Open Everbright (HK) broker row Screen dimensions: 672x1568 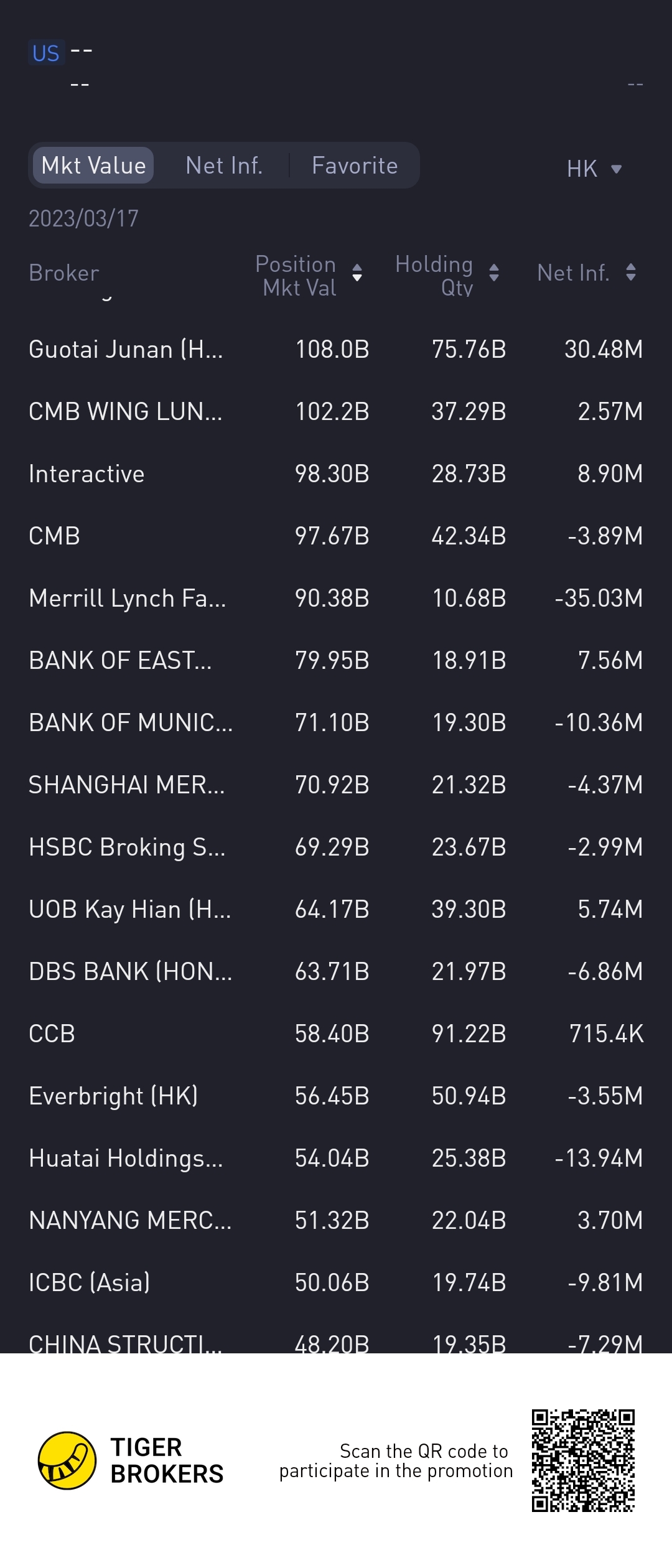[x=336, y=1096]
